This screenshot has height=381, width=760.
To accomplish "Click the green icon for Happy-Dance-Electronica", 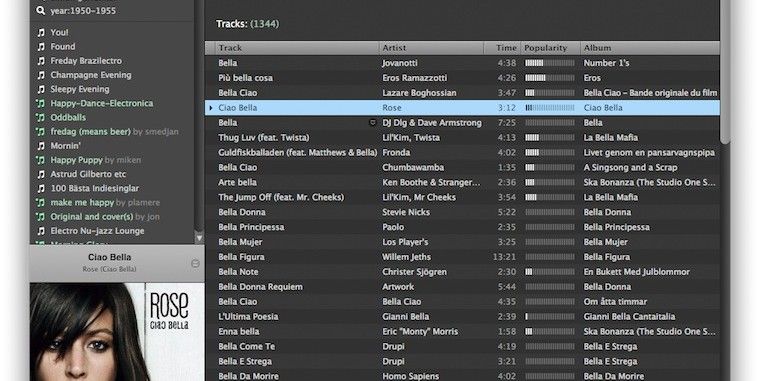I will pos(41,103).
